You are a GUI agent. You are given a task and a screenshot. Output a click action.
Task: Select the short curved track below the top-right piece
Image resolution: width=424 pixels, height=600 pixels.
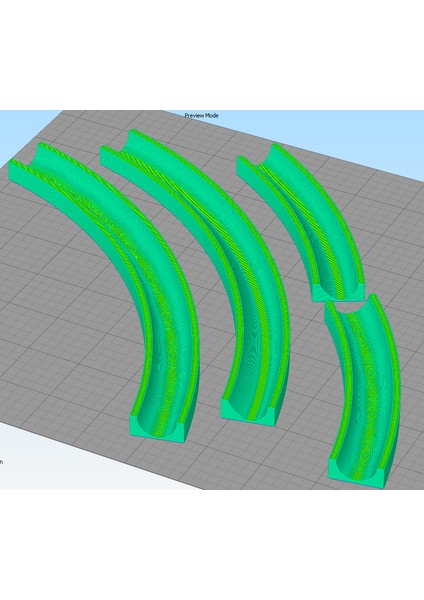364,390
